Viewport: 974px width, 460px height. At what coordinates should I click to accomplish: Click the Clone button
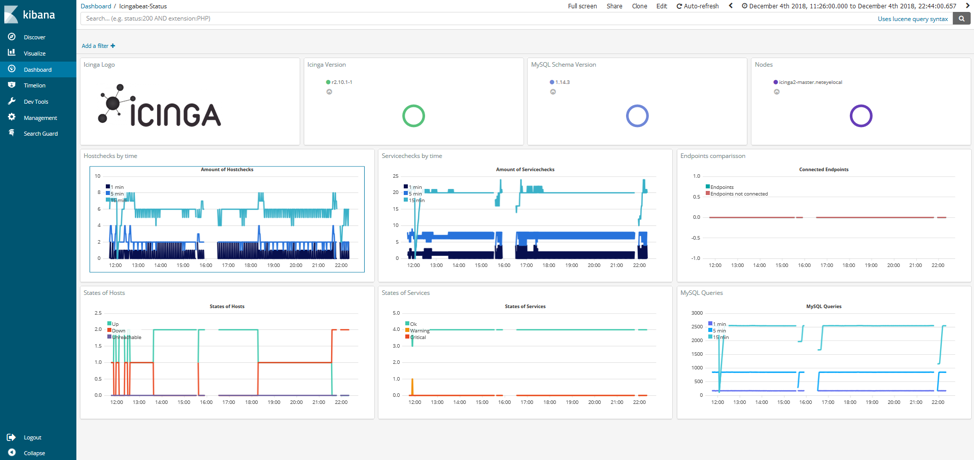639,6
